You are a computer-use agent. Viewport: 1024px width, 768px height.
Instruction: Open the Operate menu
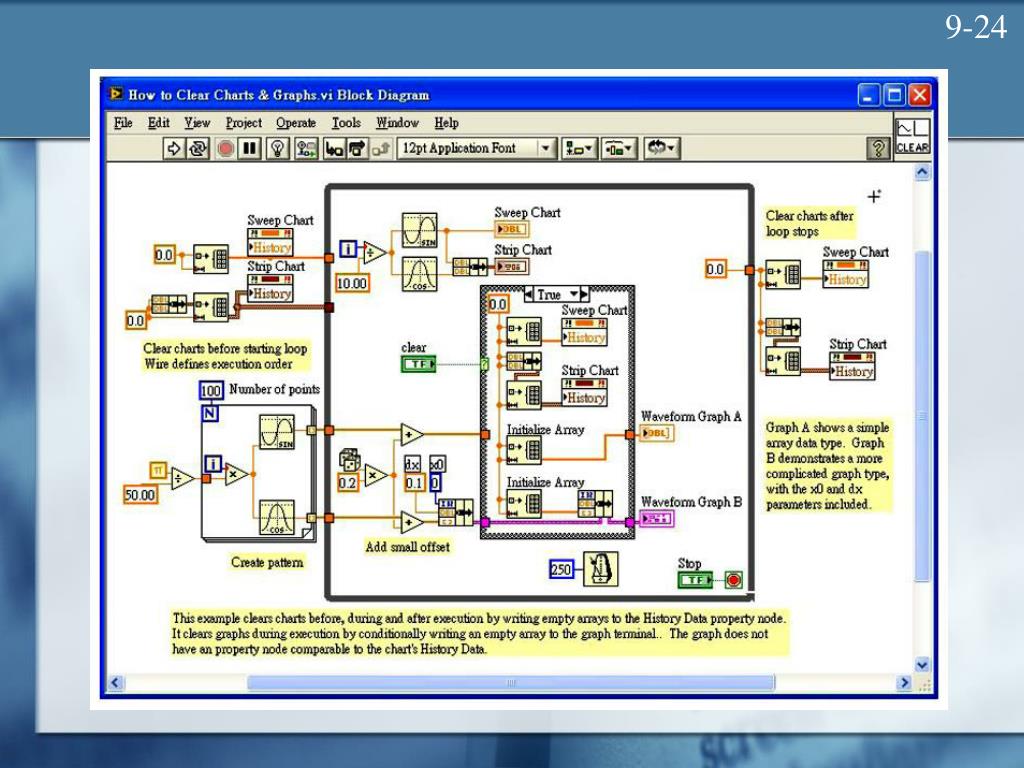point(295,123)
